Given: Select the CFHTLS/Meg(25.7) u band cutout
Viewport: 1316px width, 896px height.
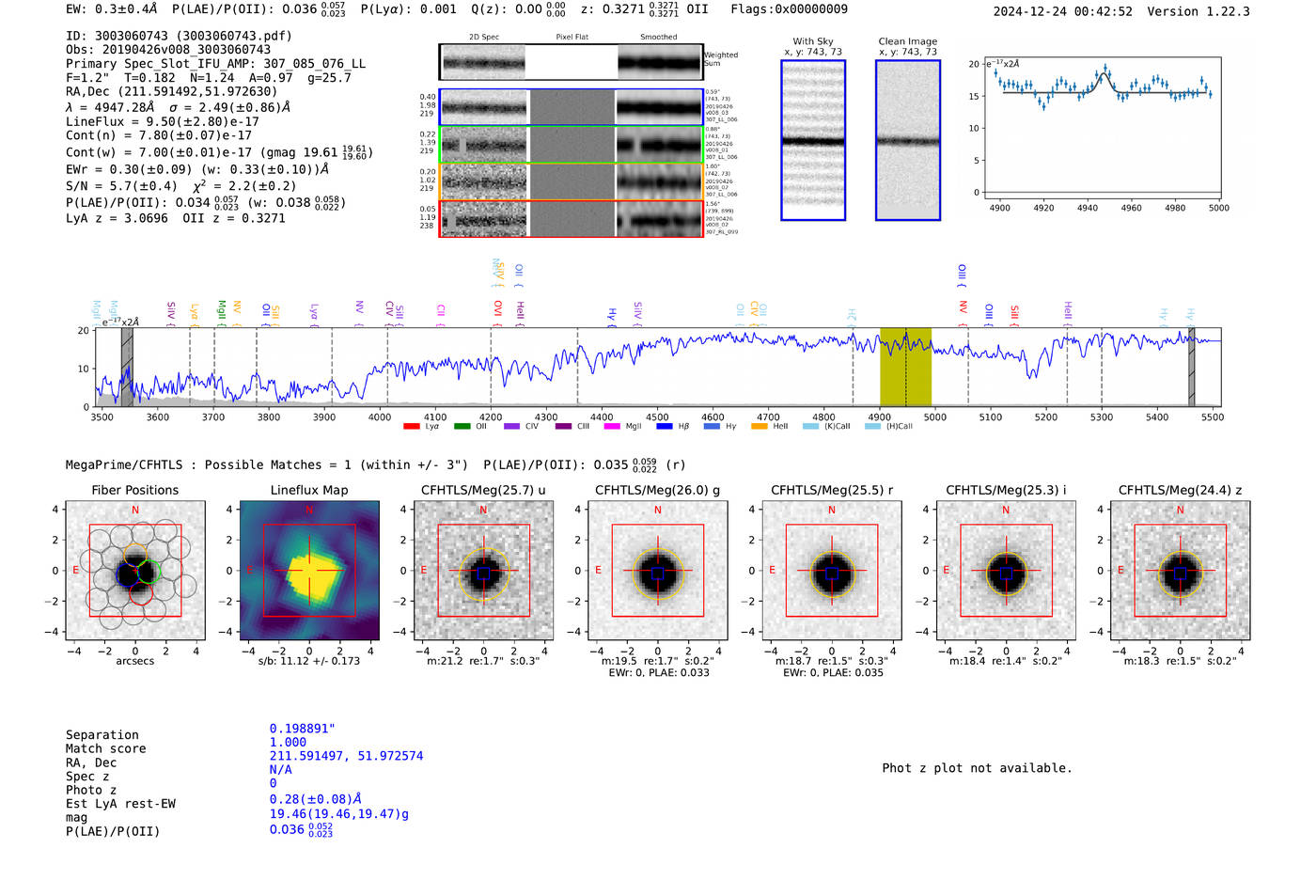Looking at the screenshot, I should 483,570.
